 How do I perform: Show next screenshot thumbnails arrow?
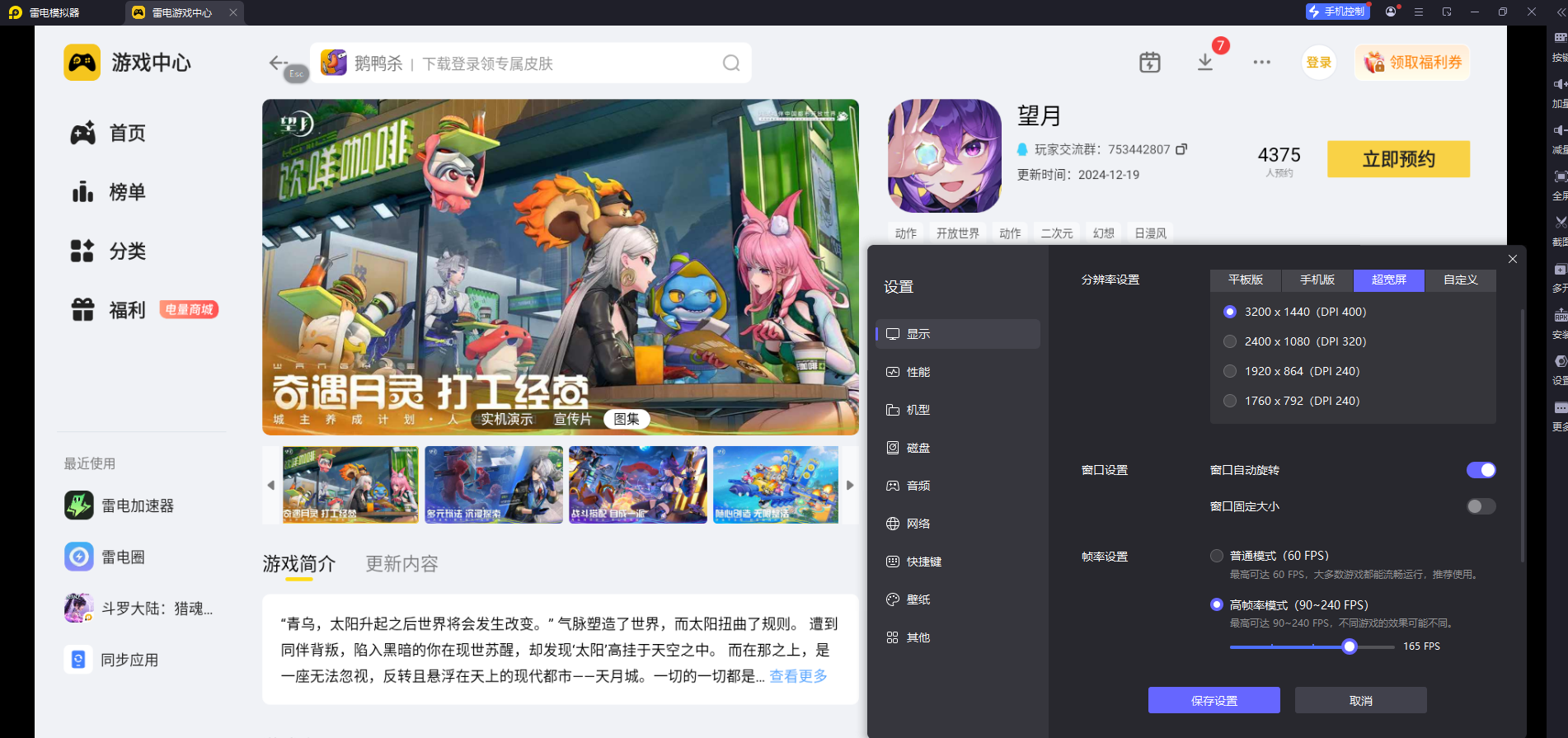[x=850, y=485]
